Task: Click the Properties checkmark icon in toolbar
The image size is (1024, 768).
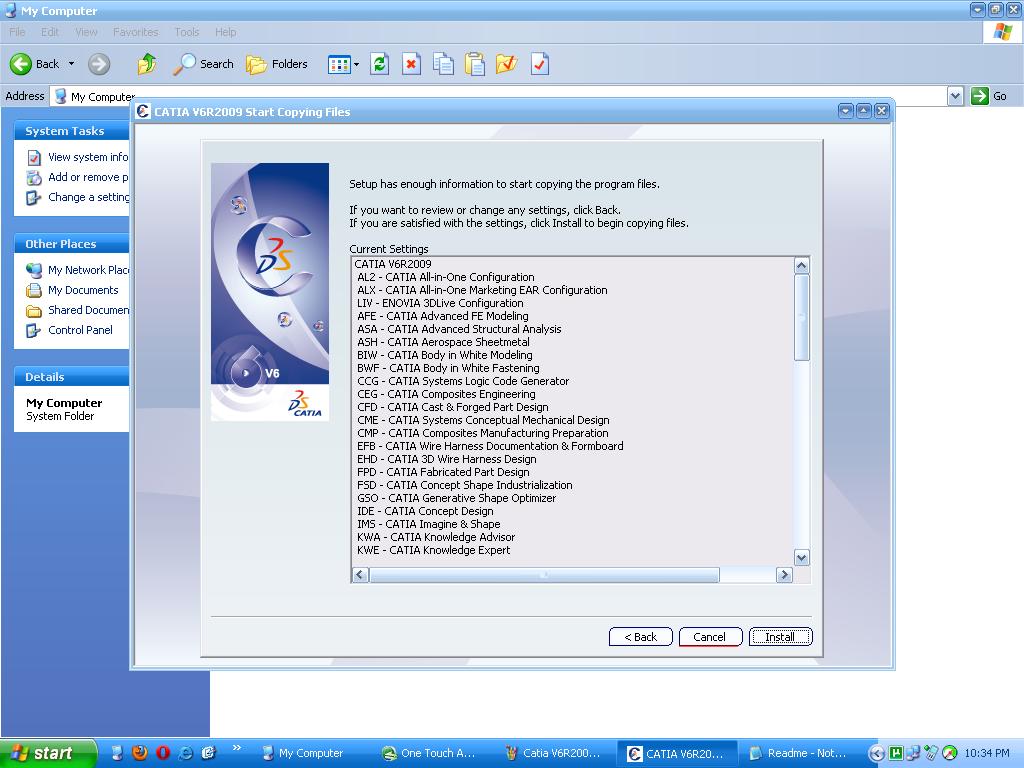Action: (x=539, y=64)
